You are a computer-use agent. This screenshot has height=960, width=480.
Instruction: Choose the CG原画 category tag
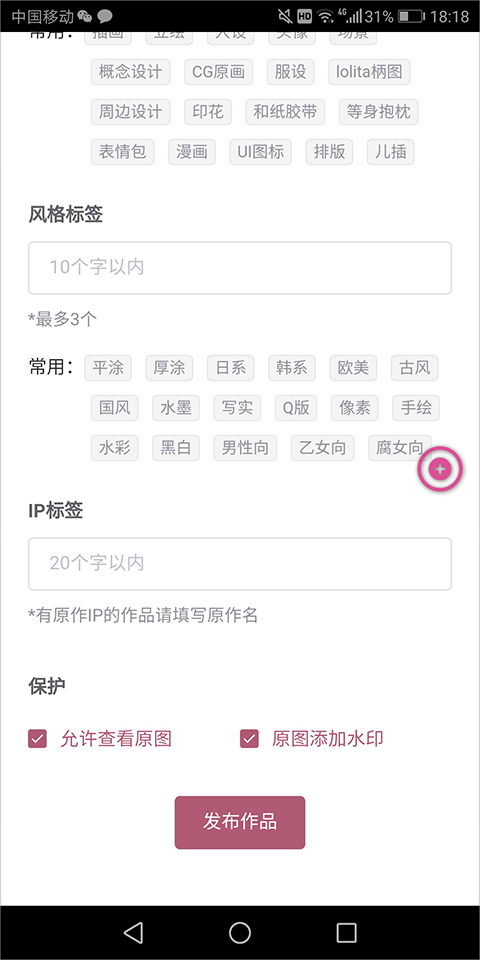tap(219, 72)
